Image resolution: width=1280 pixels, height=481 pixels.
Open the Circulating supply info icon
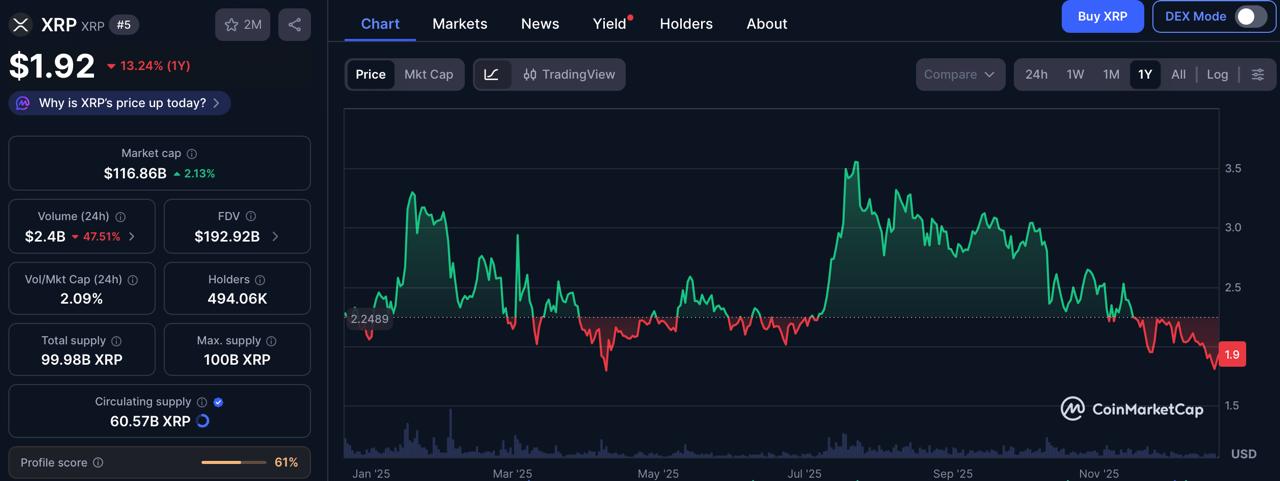click(202, 402)
